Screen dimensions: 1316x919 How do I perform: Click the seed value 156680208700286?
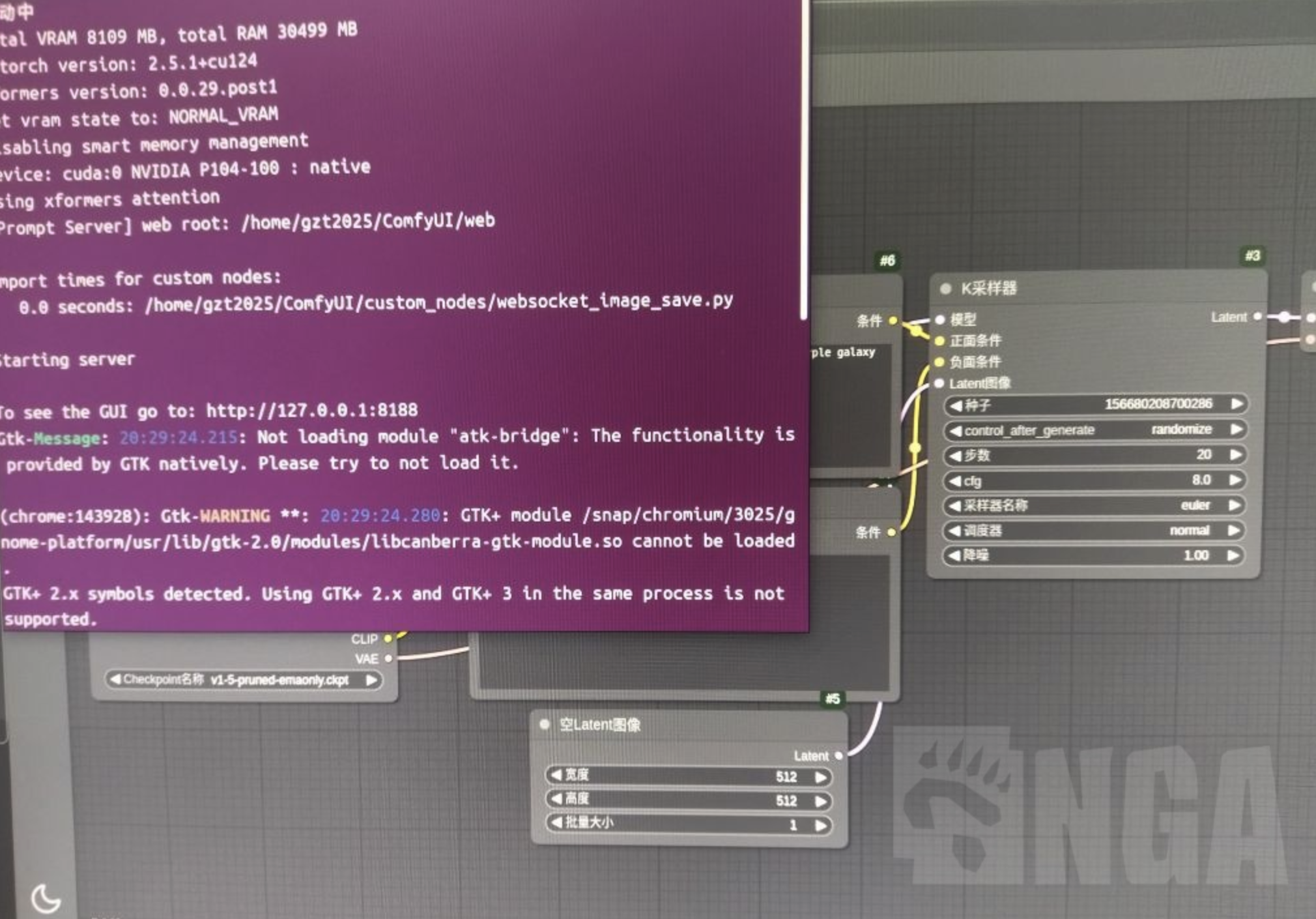coord(1158,403)
